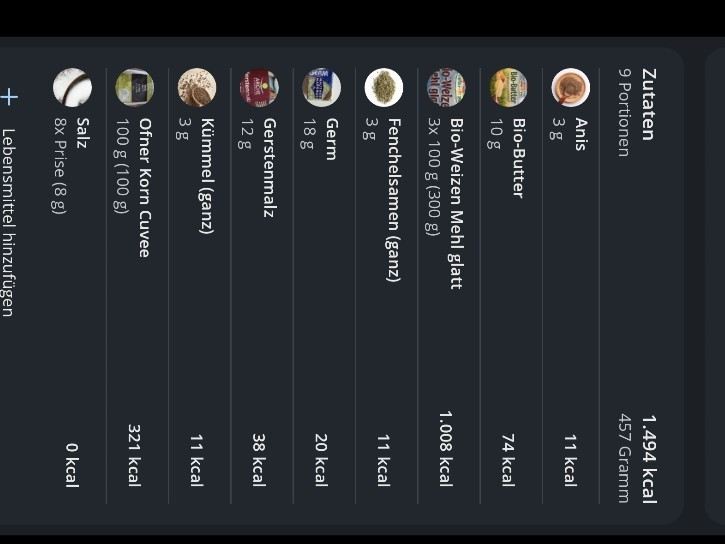Image resolution: width=725 pixels, height=544 pixels.
Task: Tap the Bio-Butter product image
Action: pos(508,88)
